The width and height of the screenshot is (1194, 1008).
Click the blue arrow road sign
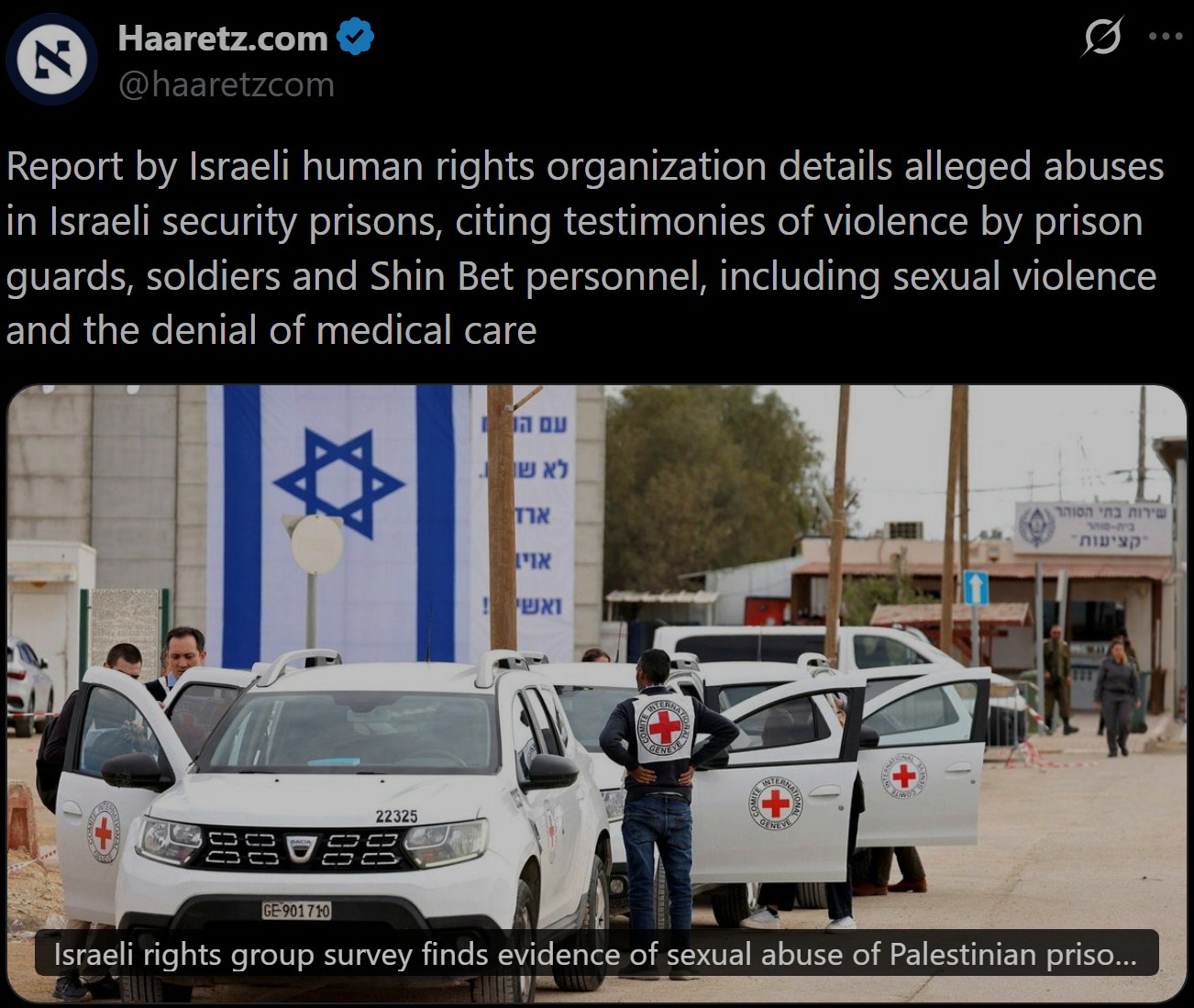click(x=976, y=587)
